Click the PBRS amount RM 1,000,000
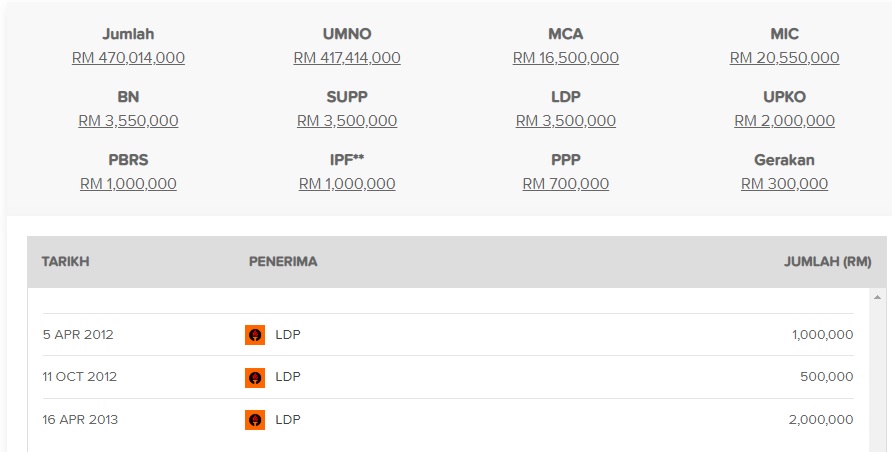This screenshot has height=452, width=892. (x=128, y=184)
